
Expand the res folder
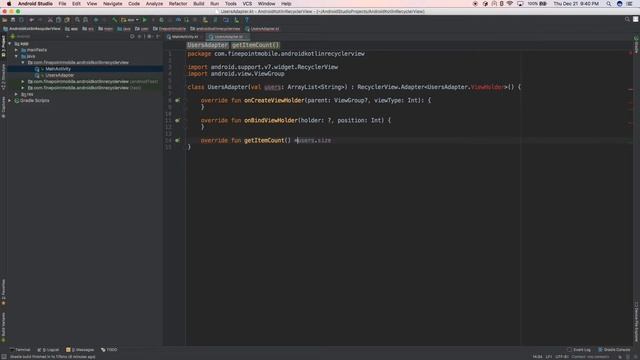[x=16, y=94]
